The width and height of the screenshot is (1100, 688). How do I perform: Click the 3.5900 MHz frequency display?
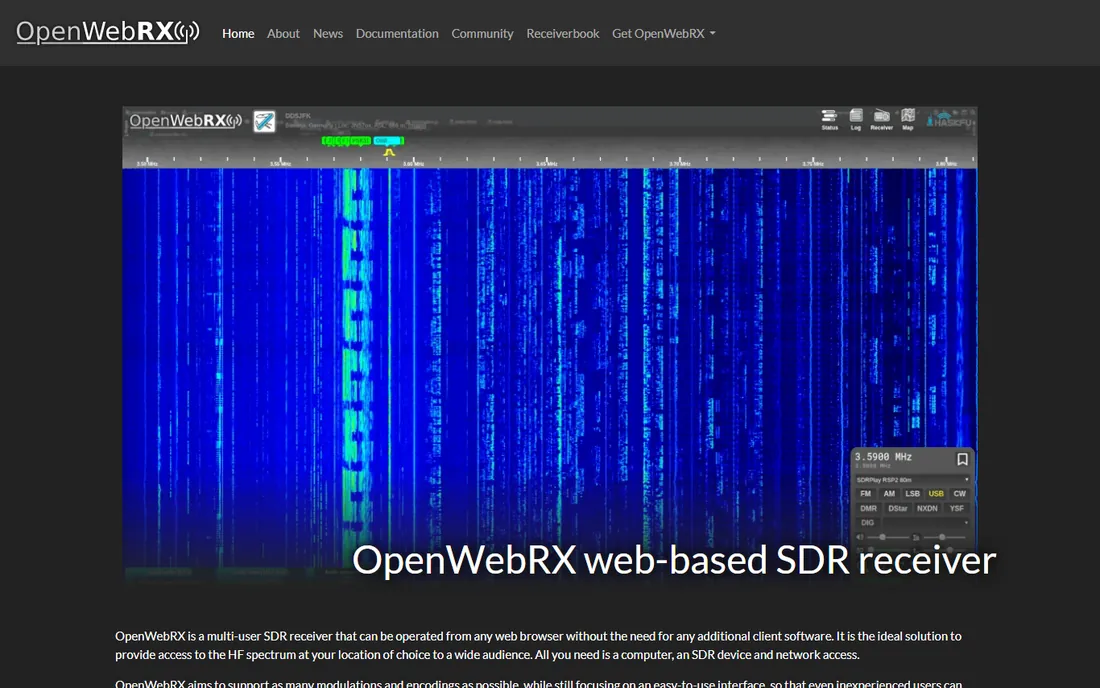click(883, 457)
